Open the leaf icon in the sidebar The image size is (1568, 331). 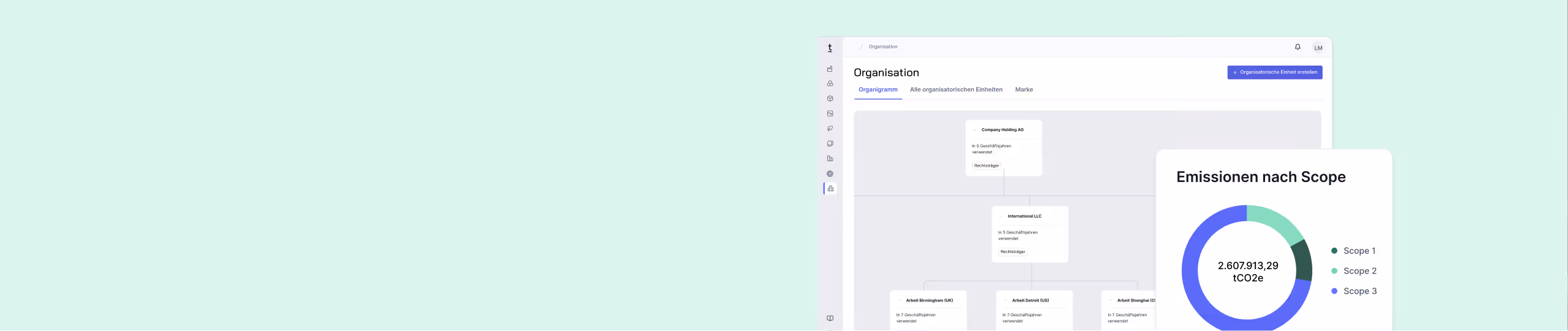(830, 129)
